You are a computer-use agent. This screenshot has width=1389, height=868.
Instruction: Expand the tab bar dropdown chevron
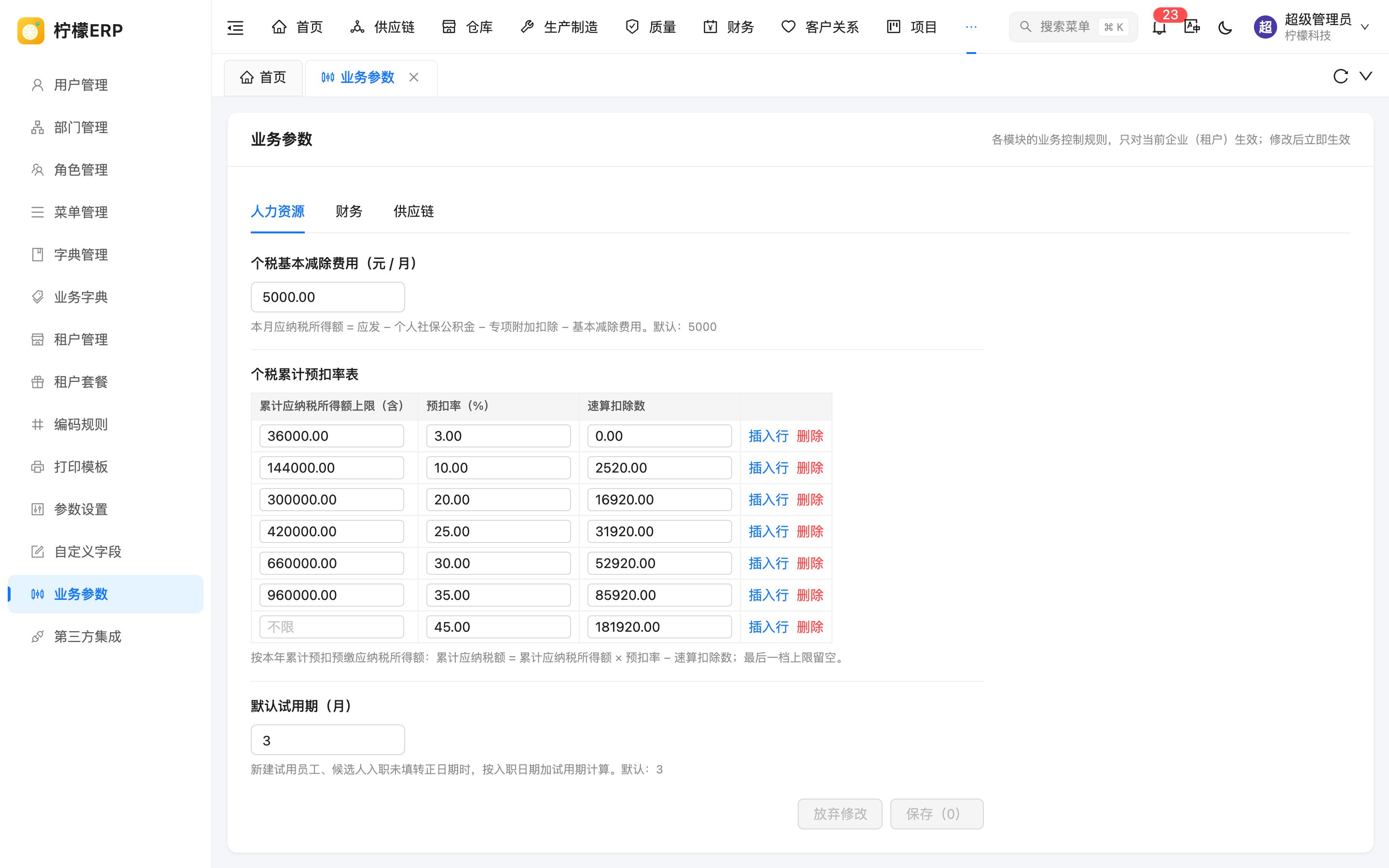1366,76
